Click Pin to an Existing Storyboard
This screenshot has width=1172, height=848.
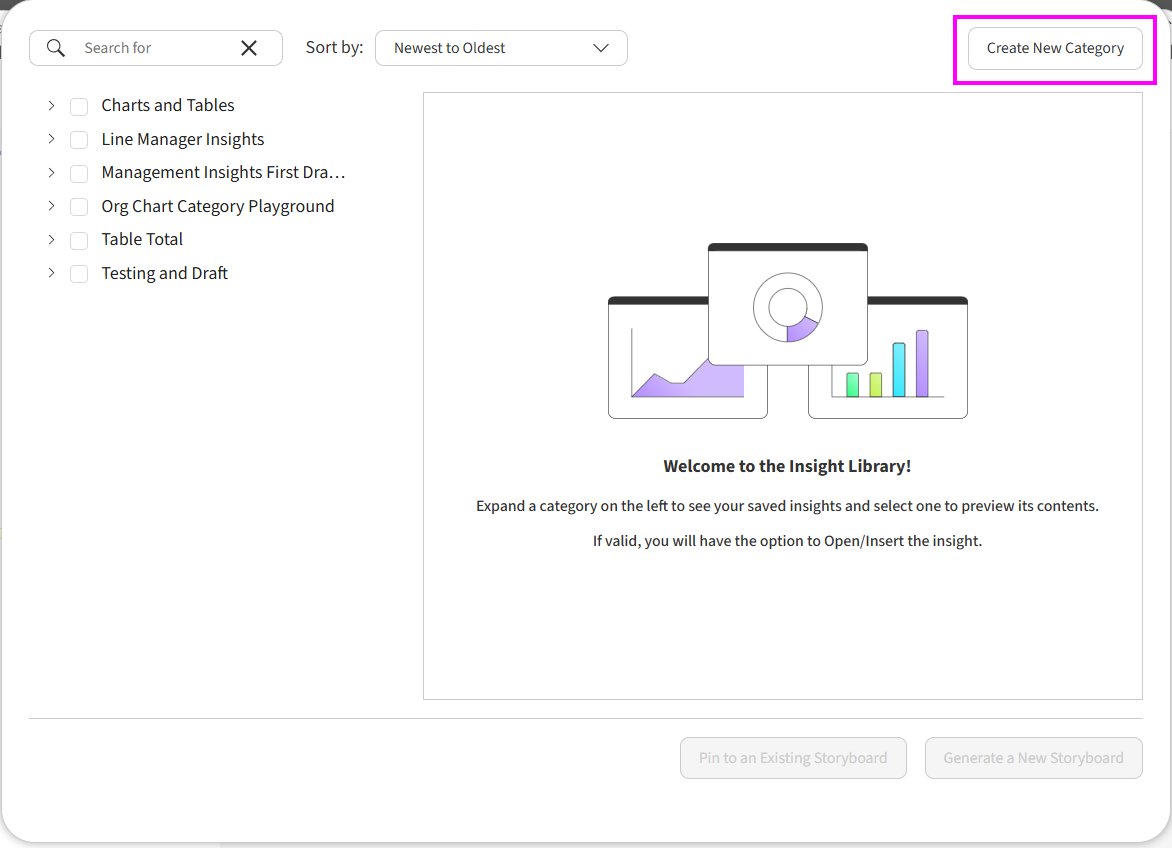pyautogui.click(x=793, y=758)
